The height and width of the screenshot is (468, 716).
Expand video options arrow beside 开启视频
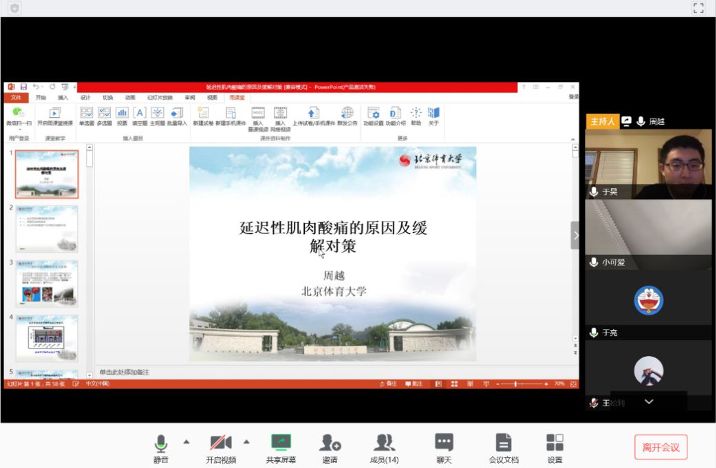click(x=246, y=440)
